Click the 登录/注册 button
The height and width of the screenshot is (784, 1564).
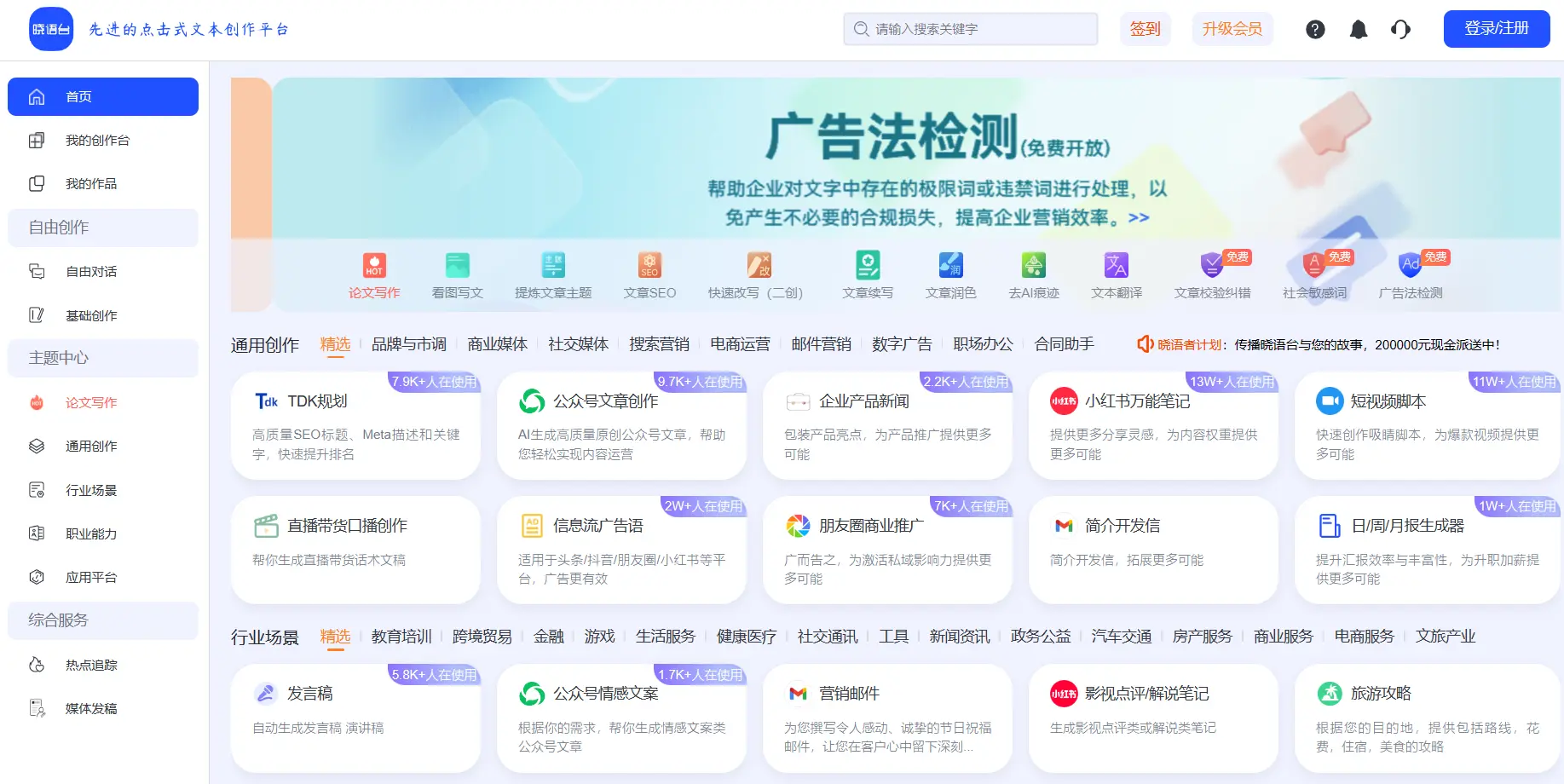coord(1496,28)
